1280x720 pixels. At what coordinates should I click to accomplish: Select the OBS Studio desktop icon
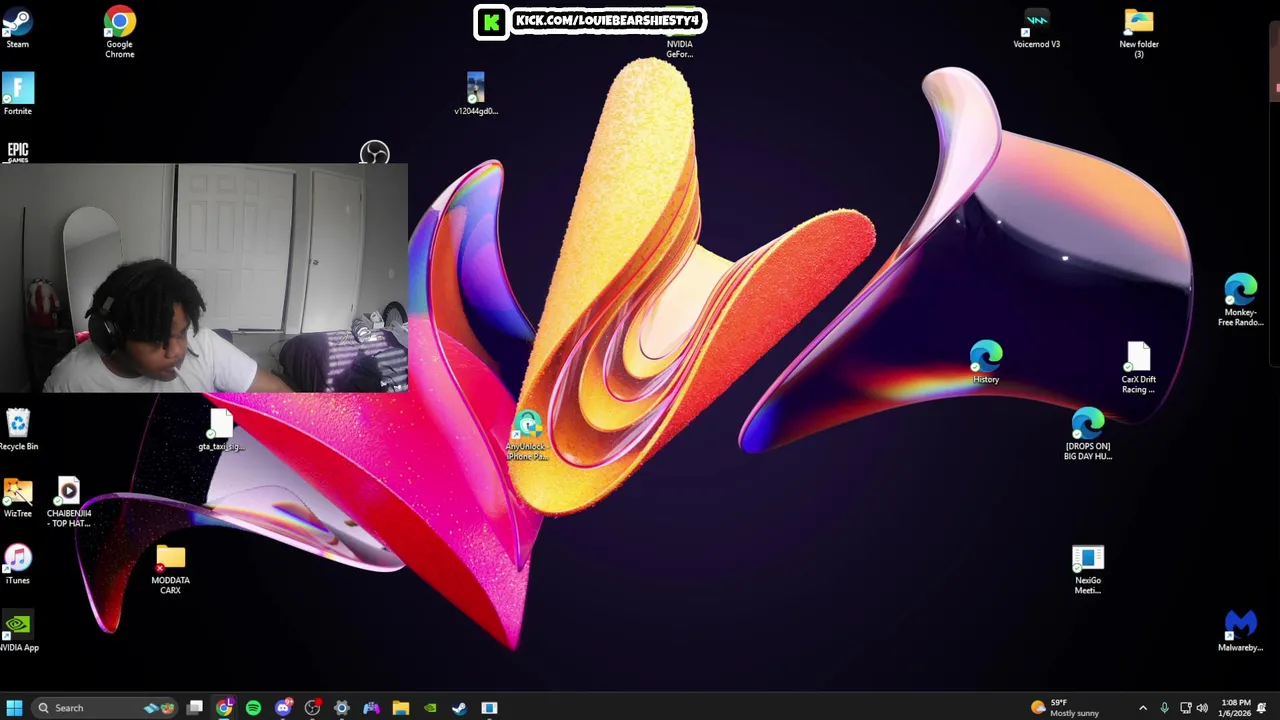[x=374, y=153]
